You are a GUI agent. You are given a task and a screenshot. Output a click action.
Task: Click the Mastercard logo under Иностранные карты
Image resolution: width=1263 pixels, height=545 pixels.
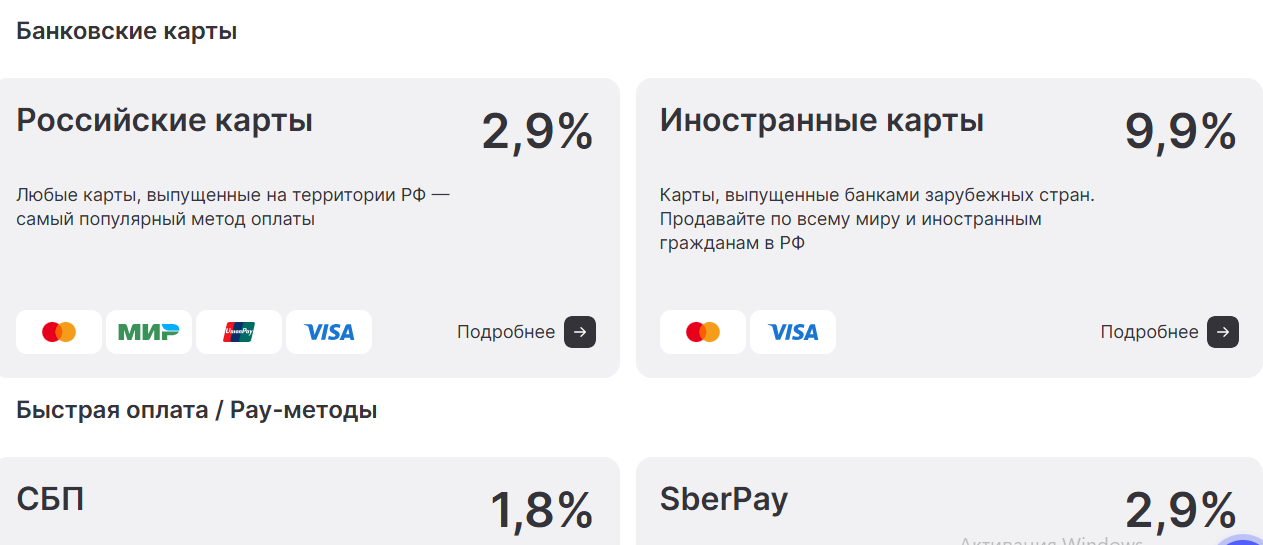point(703,332)
